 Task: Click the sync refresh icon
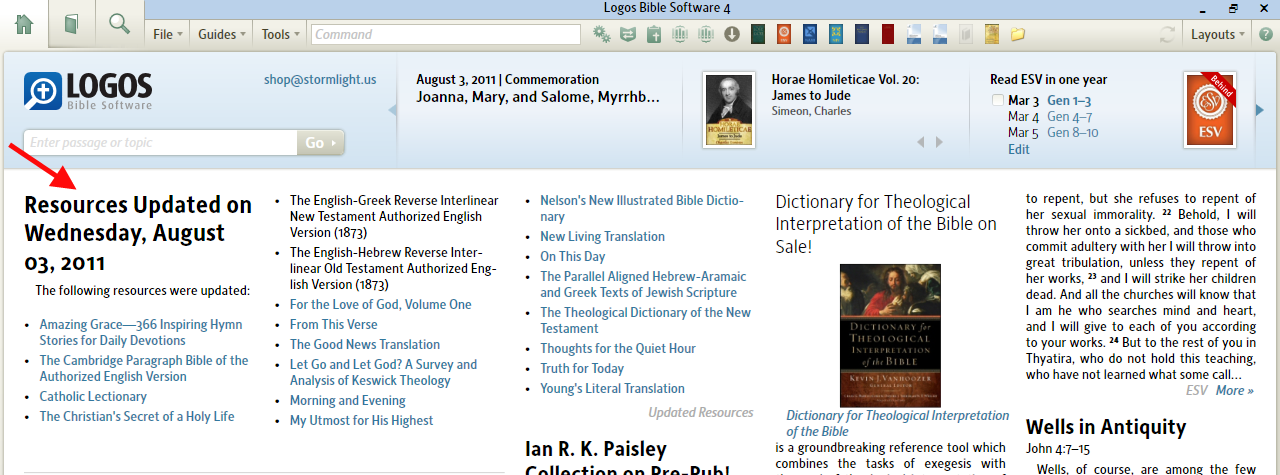tap(1167, 34)
